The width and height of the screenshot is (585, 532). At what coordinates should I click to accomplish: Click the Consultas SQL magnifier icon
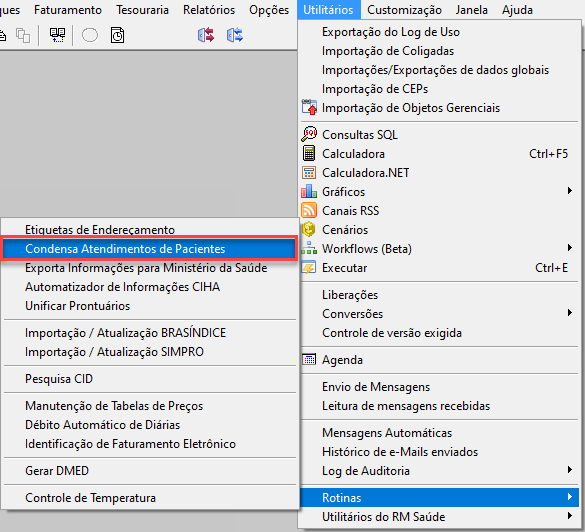(309, 134)
